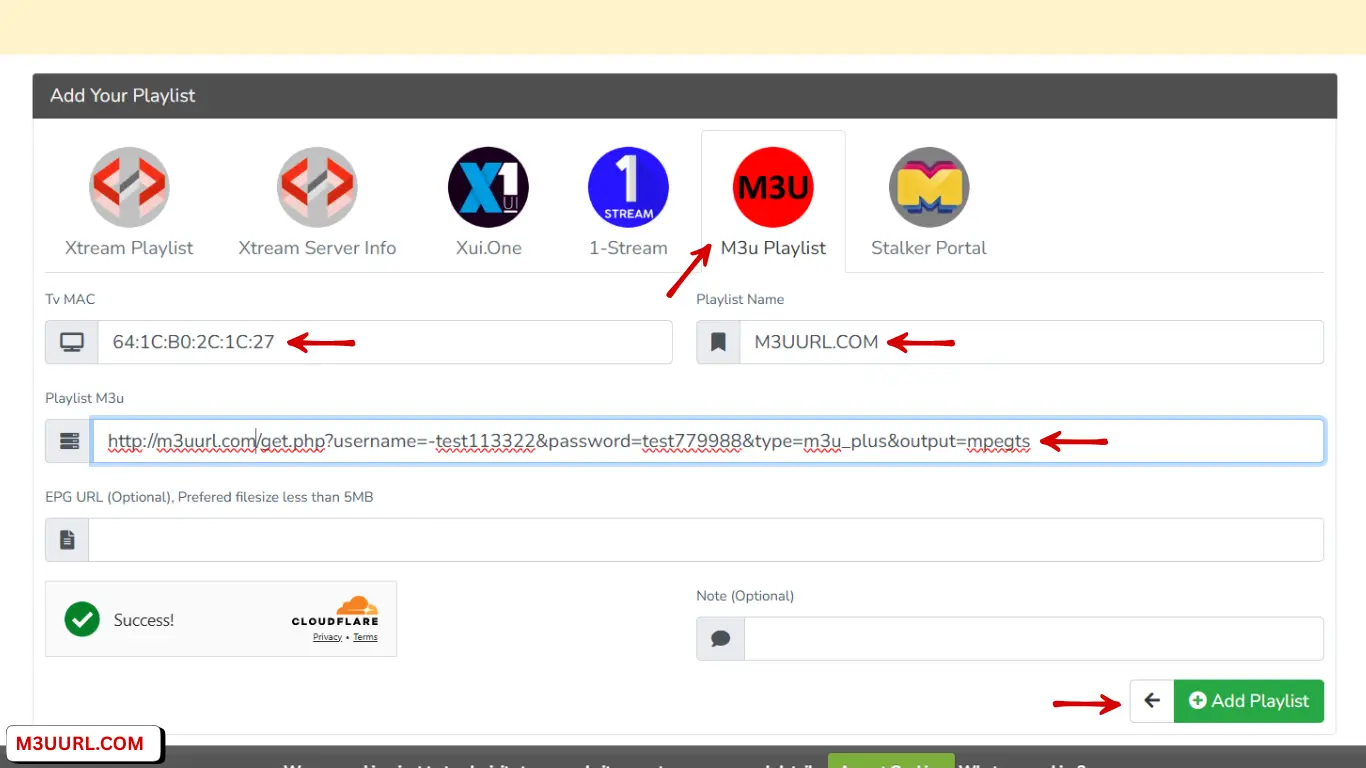The width and height of the screenshot is (1366, 768).
Task: Open the Cloudflare Privacy link
Action: [x=327, y=636]
